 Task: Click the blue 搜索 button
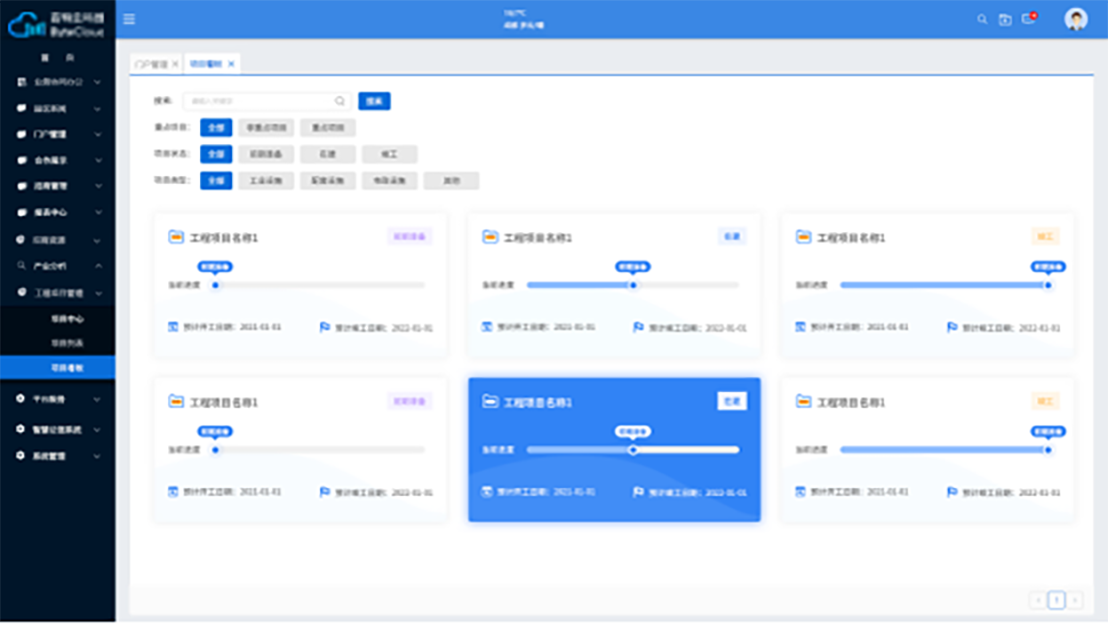click(374, 101)
